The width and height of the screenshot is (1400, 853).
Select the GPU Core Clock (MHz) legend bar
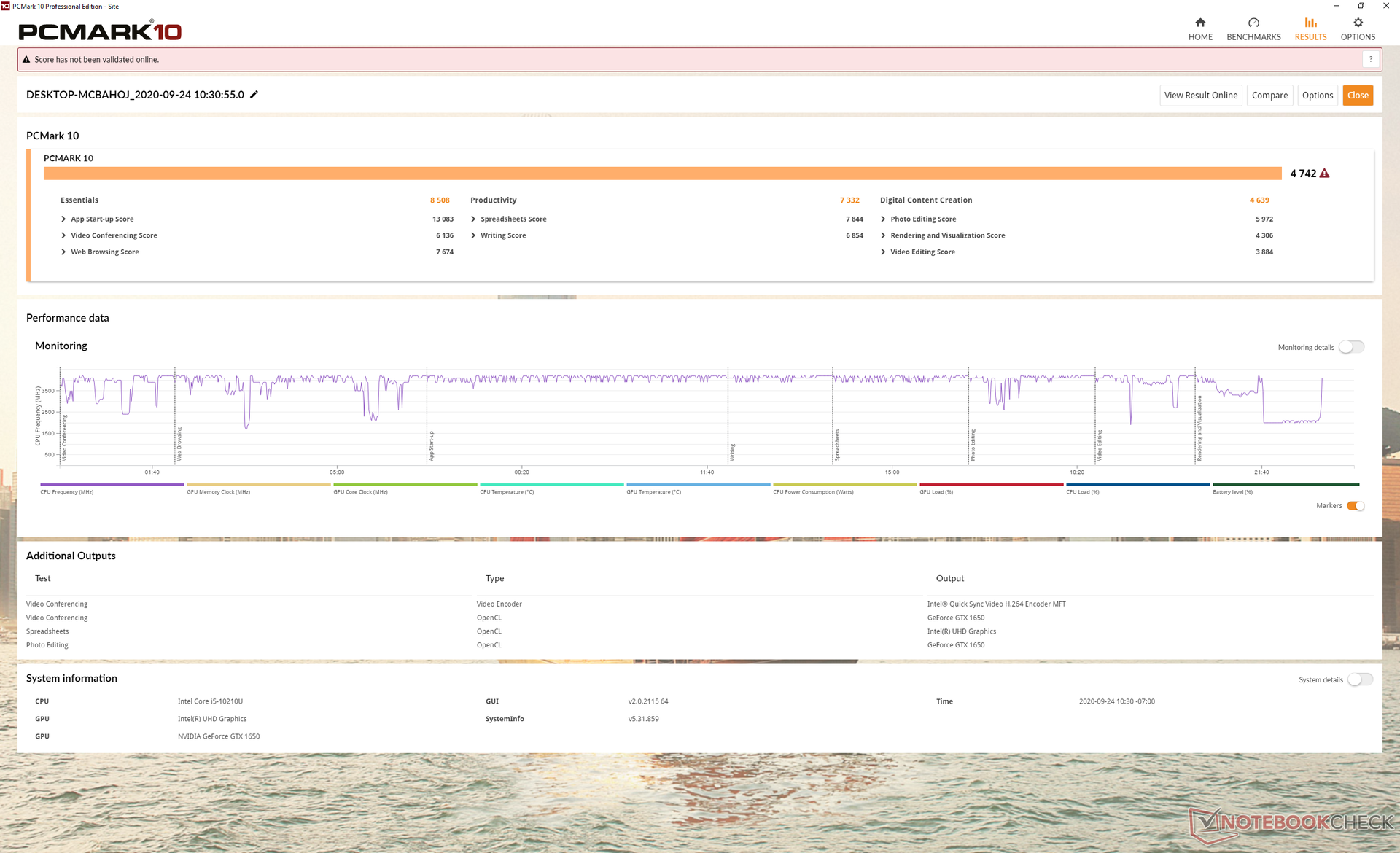click(x=405, y=485)
